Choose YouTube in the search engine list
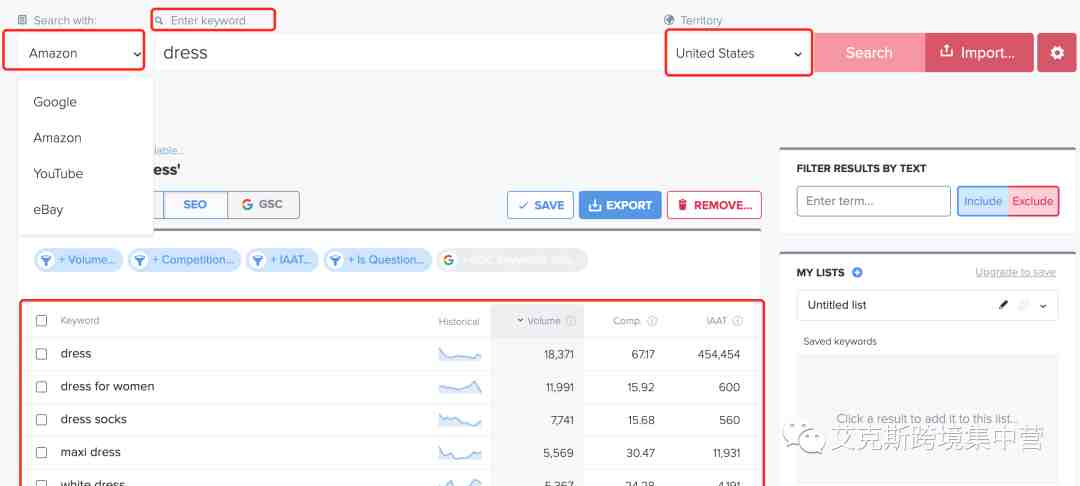 point(58,173)
